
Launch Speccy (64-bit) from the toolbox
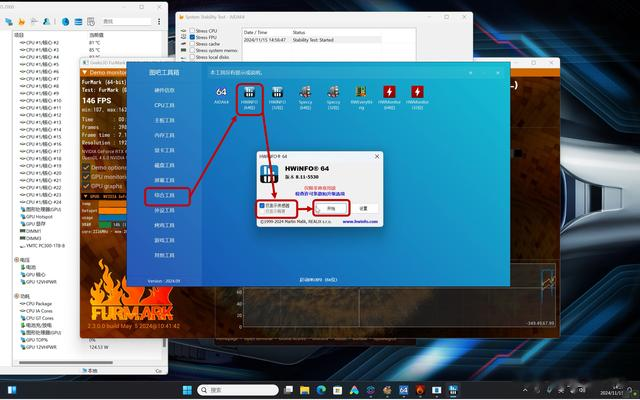point(305,98)
